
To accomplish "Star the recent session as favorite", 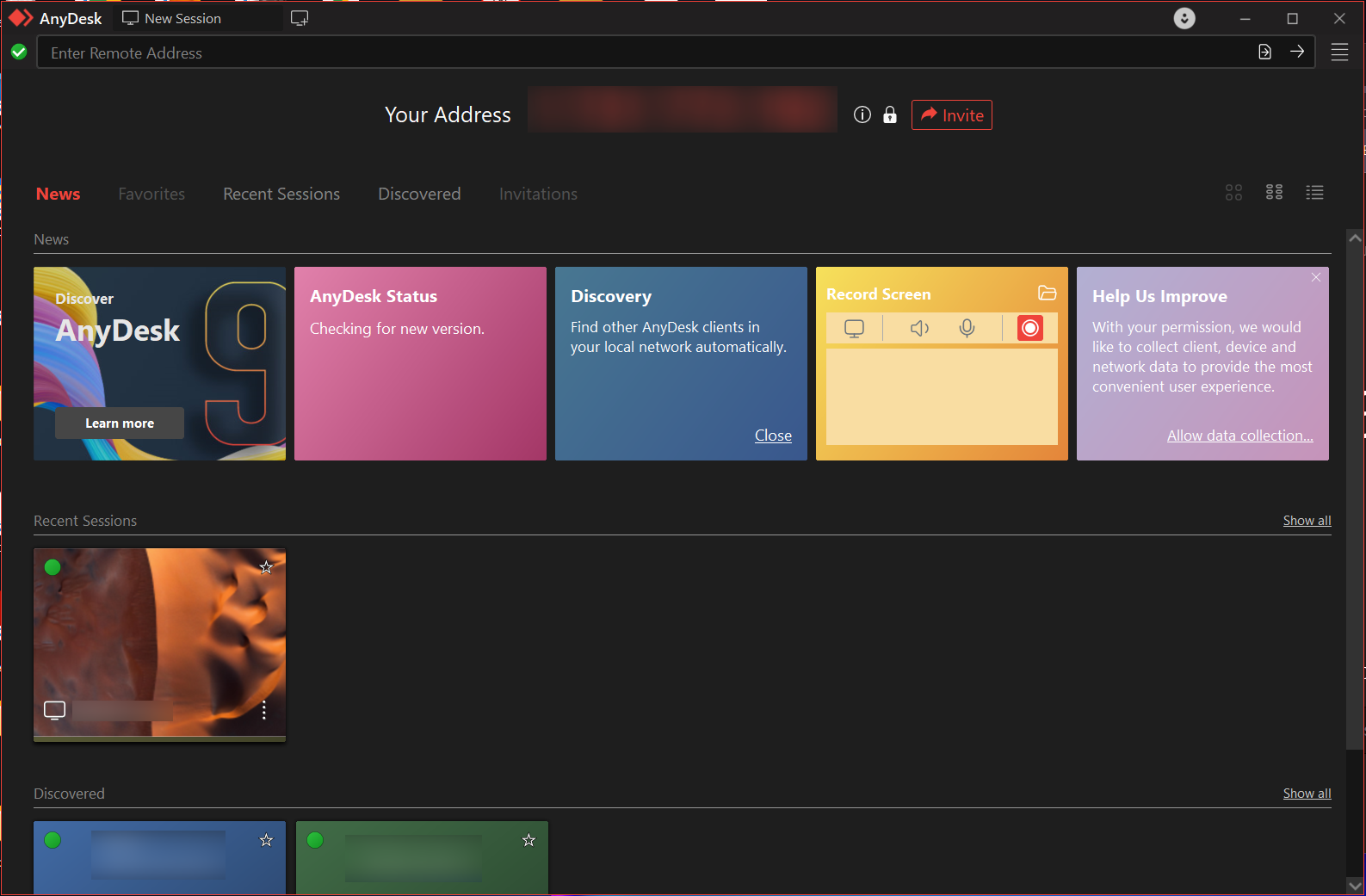I will [x=267, y=567].
